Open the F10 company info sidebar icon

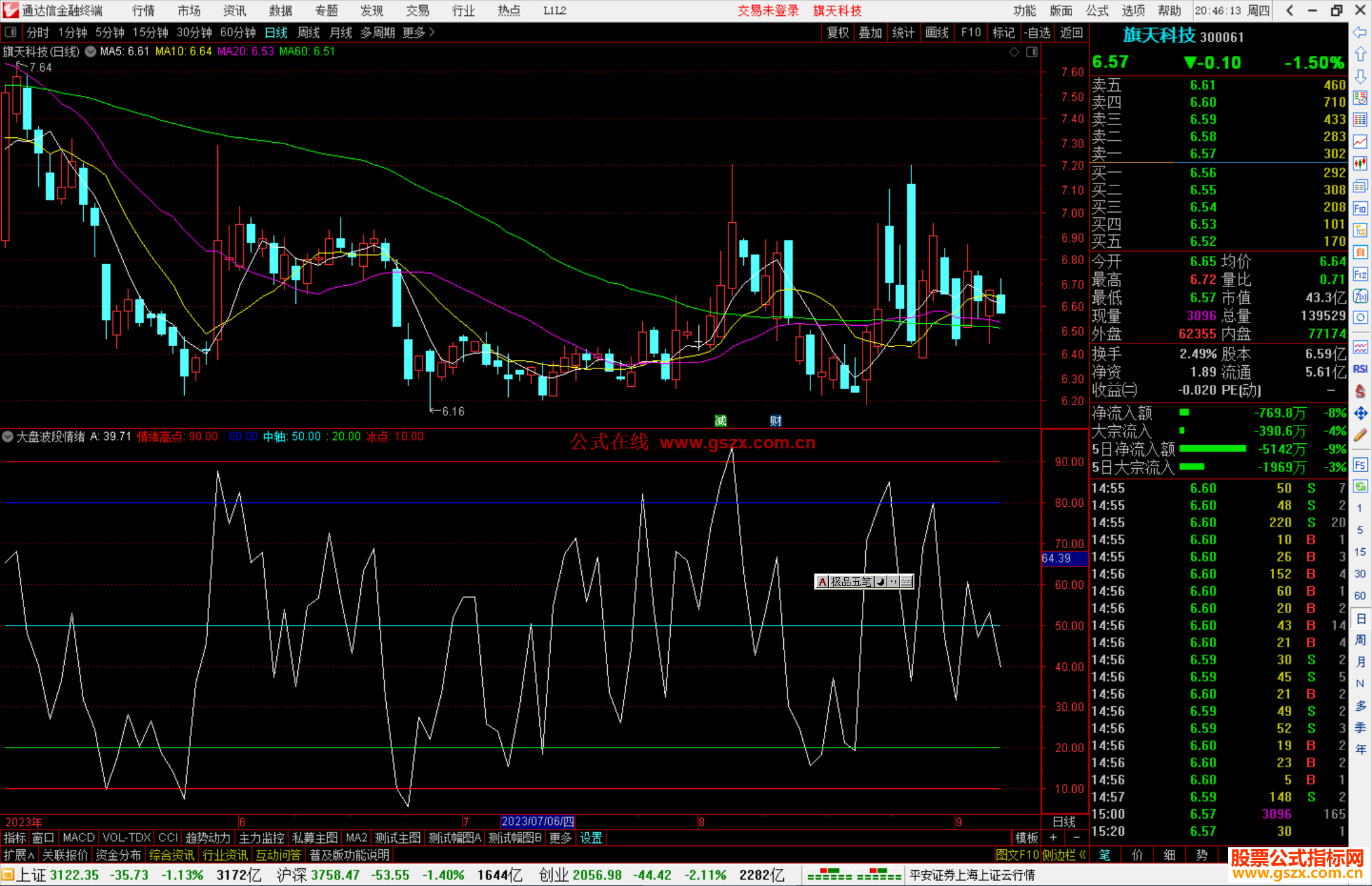[x=1360, y=208]
